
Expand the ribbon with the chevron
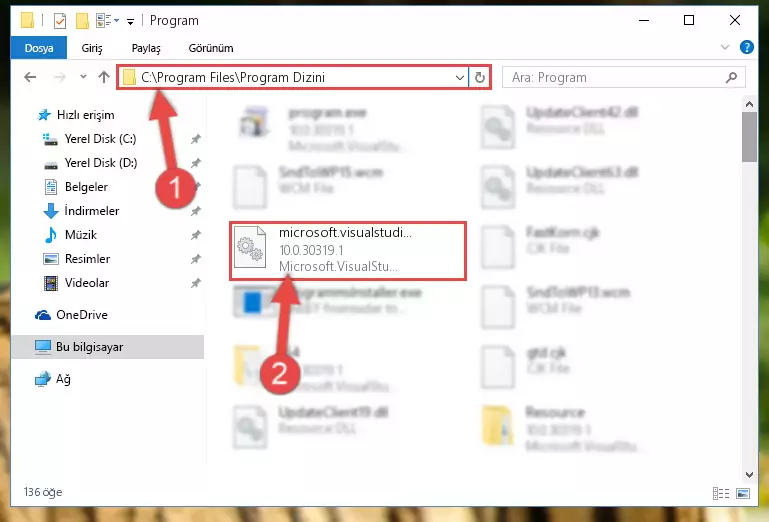click(724, 47)
